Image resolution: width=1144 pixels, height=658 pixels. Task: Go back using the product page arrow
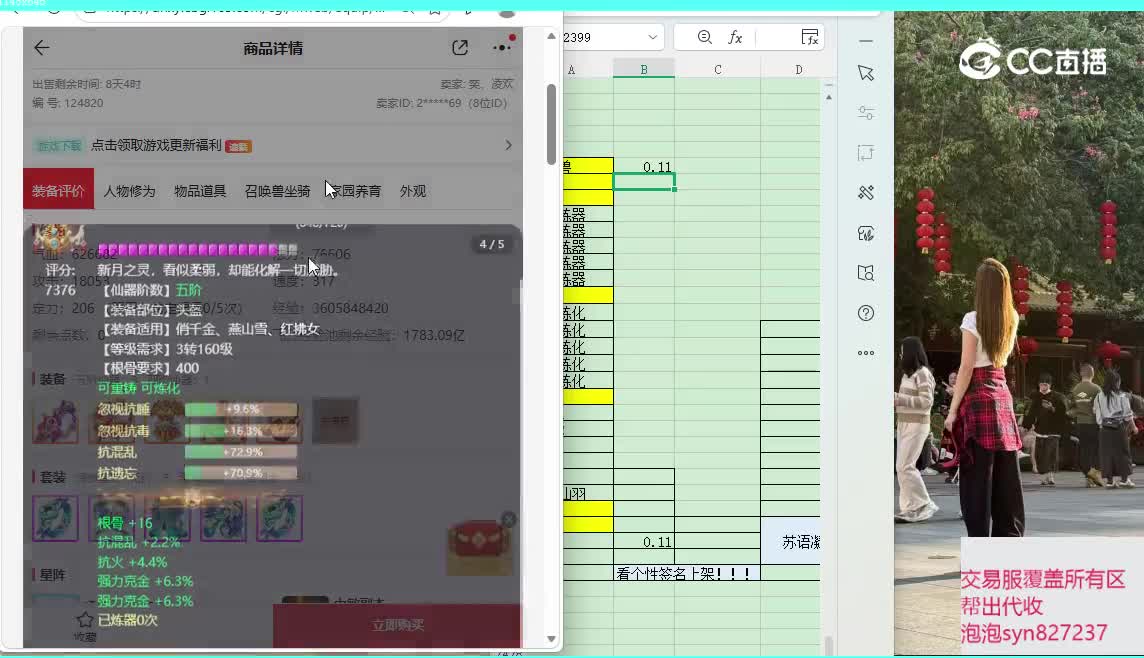(x=41, y=48)
